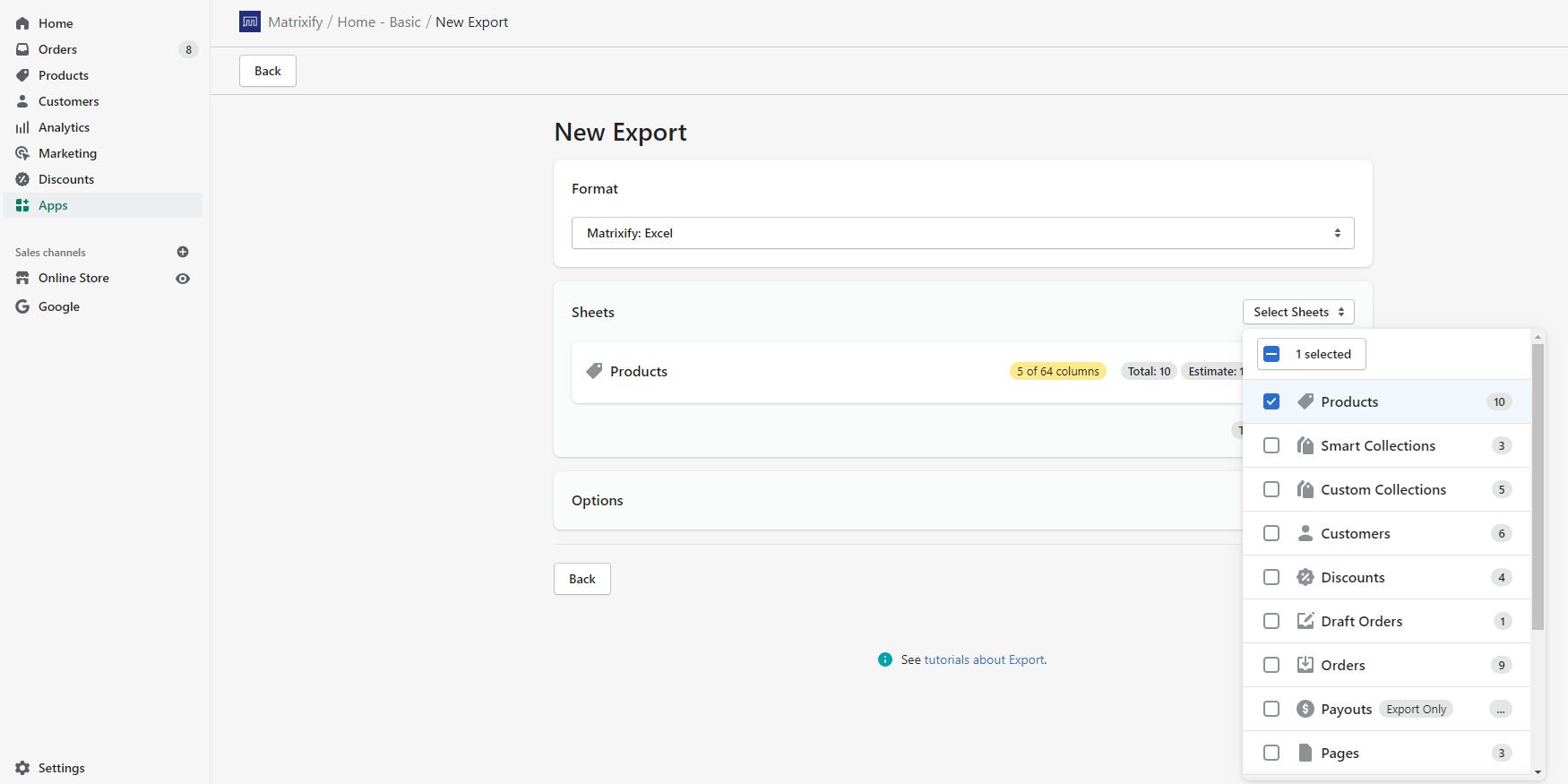The height and width of the screenshot is (784, 1568).
Task: Click the Settings gear icon
Action: [22, 768]
